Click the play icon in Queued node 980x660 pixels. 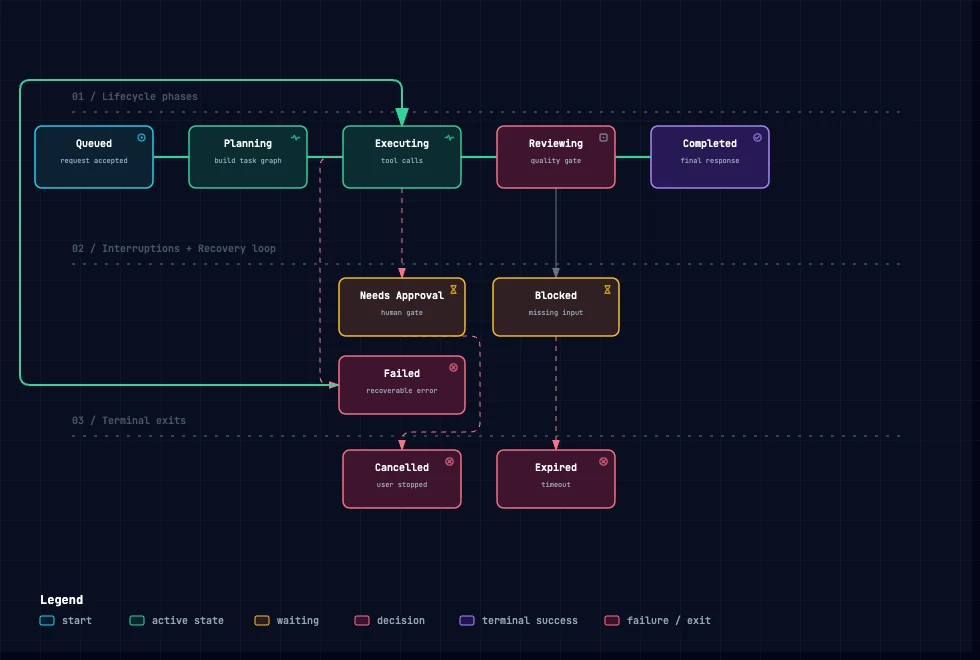pos(141,138)
